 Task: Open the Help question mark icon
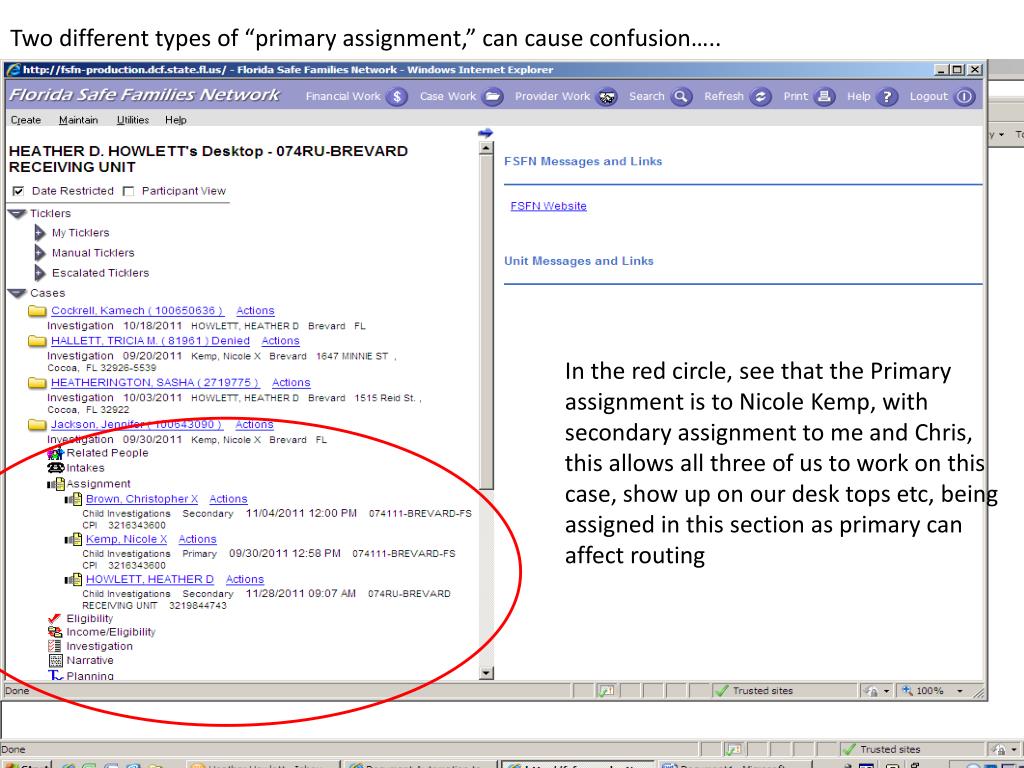point(886,97)
